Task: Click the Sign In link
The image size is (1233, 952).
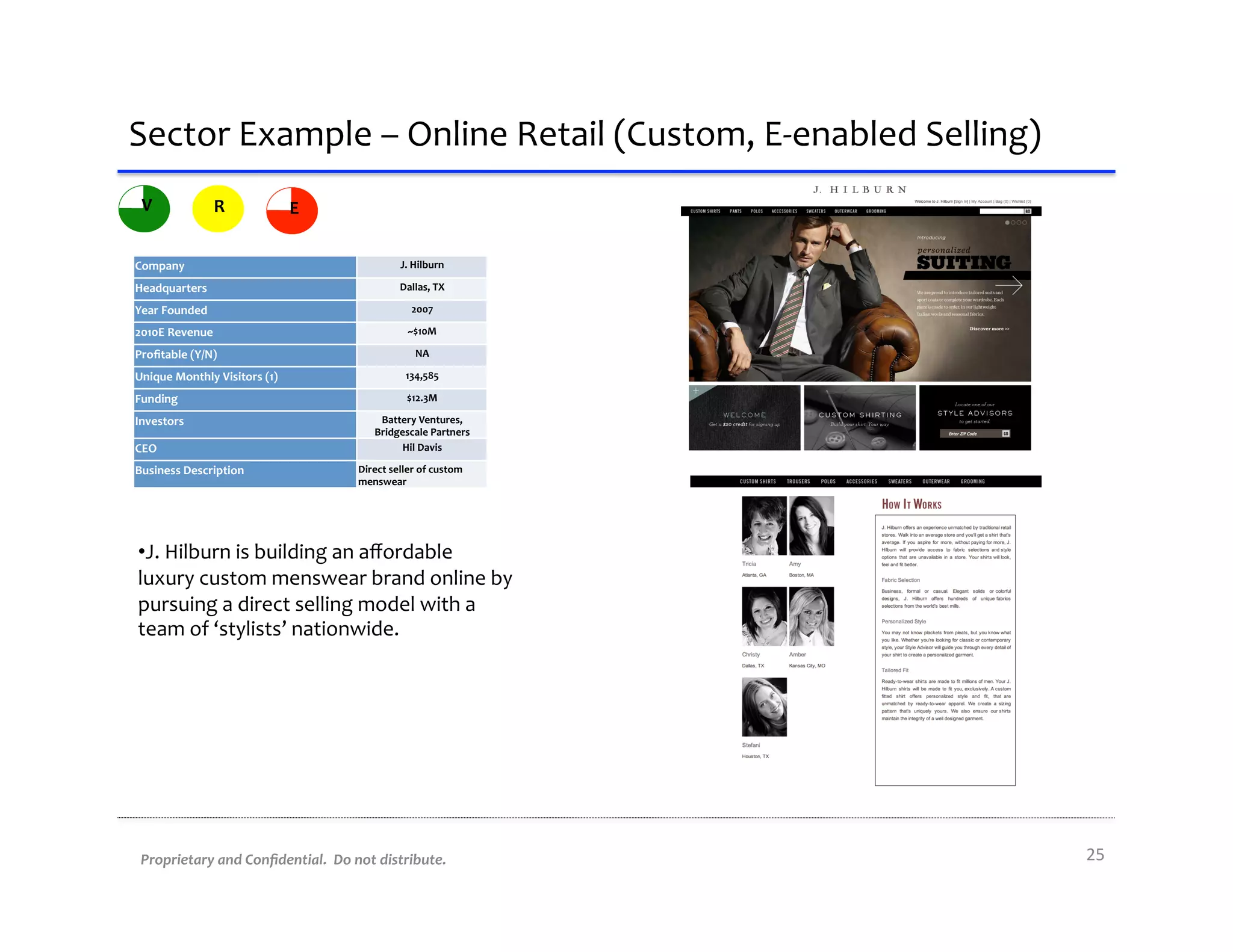Action: (x=961, y=202)
